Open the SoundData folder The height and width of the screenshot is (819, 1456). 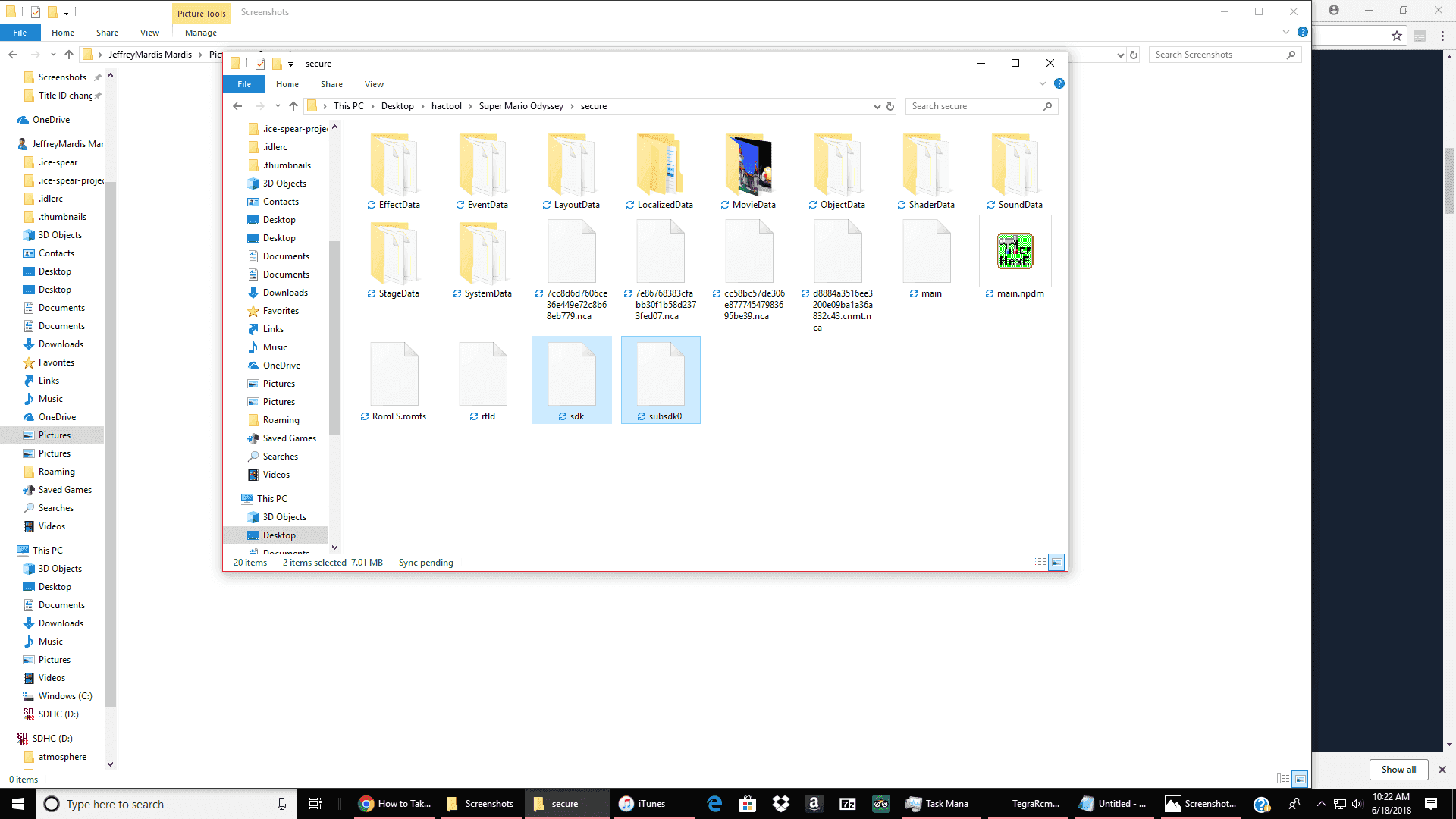point(1015,171)
